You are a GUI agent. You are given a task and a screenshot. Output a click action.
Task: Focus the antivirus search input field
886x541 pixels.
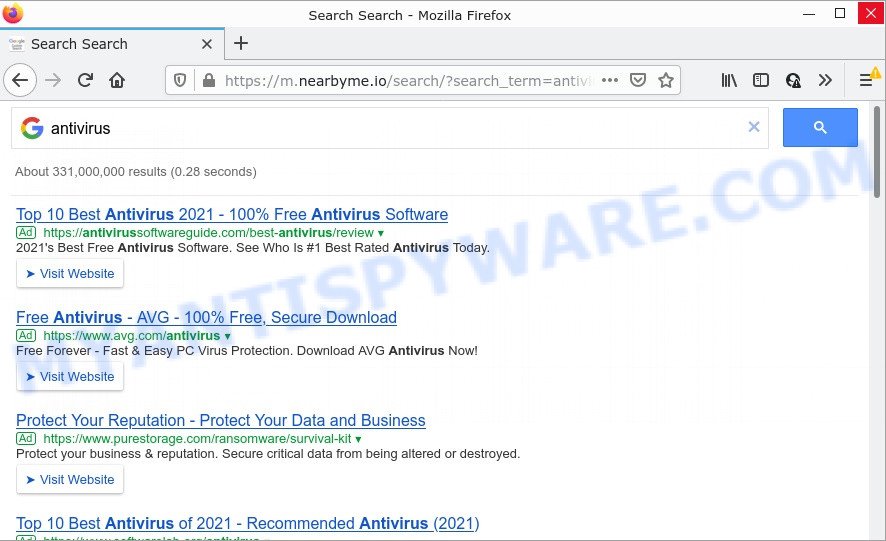[x=390, y=128]
